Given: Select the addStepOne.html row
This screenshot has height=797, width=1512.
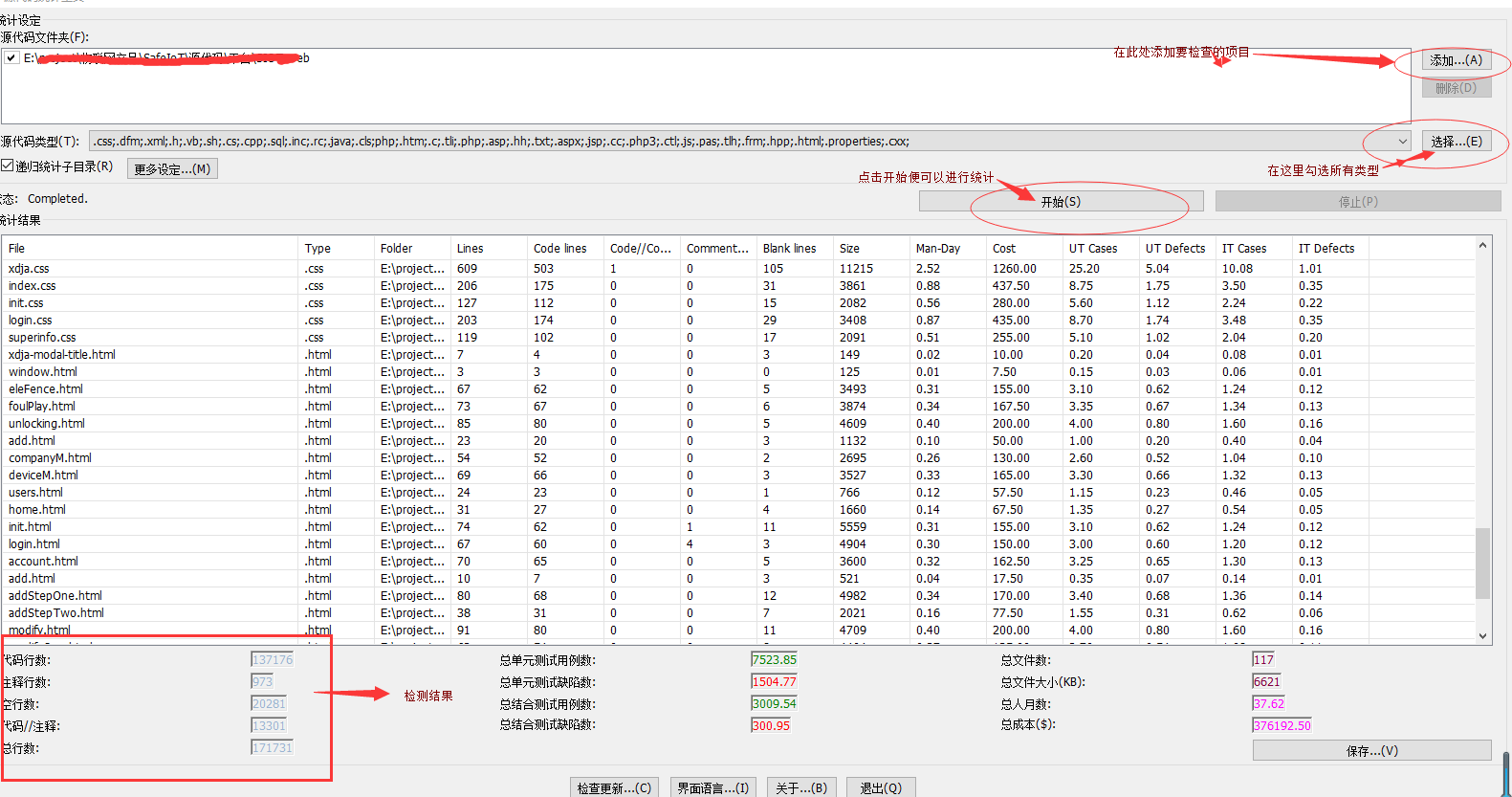Looking at the screenshot, I should tap(737, 596).
